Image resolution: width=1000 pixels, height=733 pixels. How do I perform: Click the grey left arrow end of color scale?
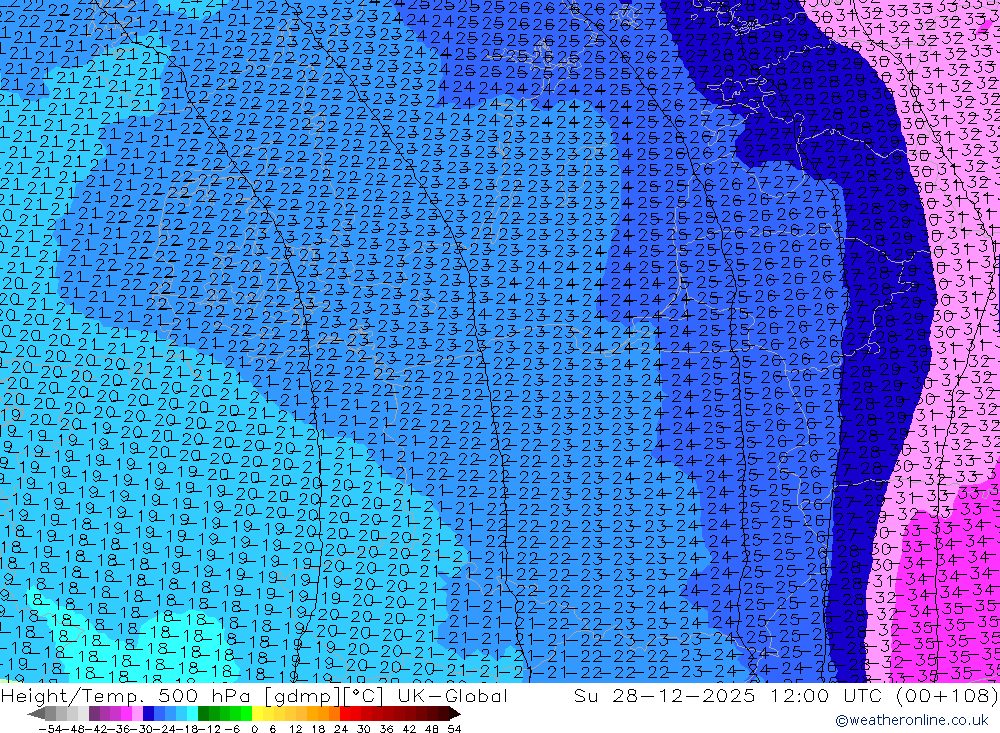[x=36, y=714]
